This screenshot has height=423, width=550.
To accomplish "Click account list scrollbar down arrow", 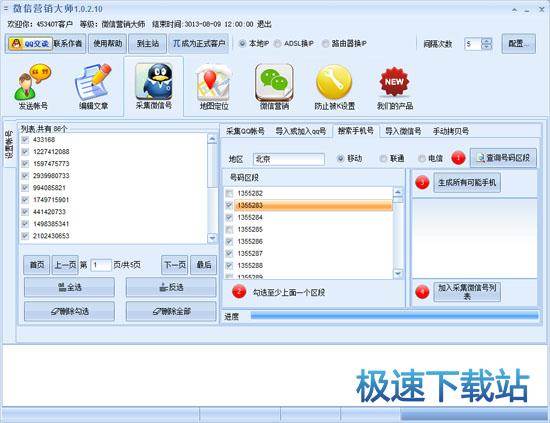I will click(x=212, y=238).
